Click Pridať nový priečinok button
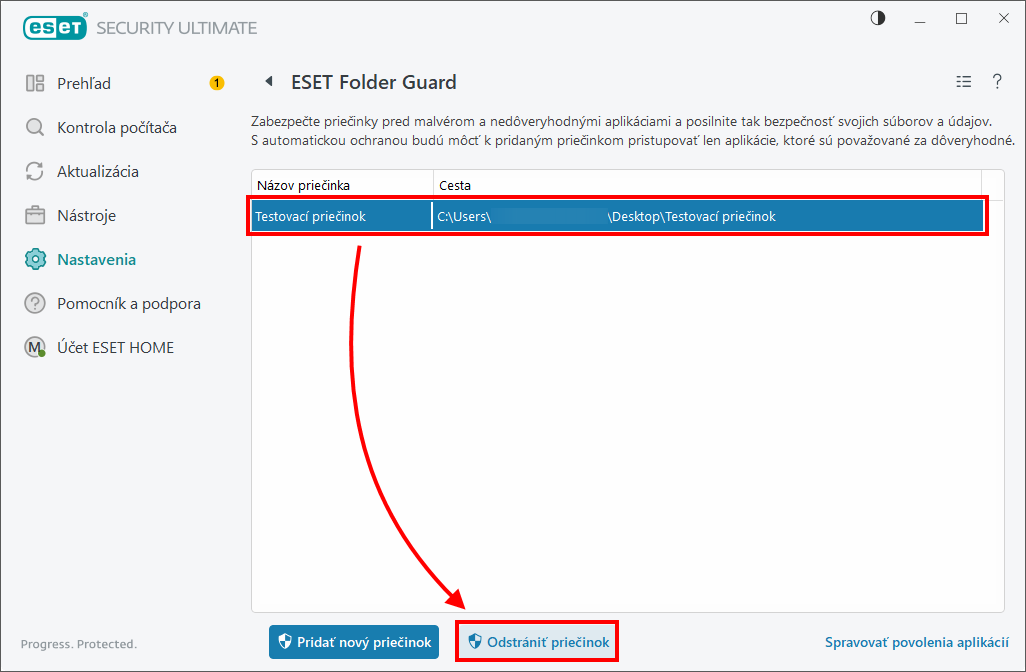 pyautogui.click(x=354, y=642)
